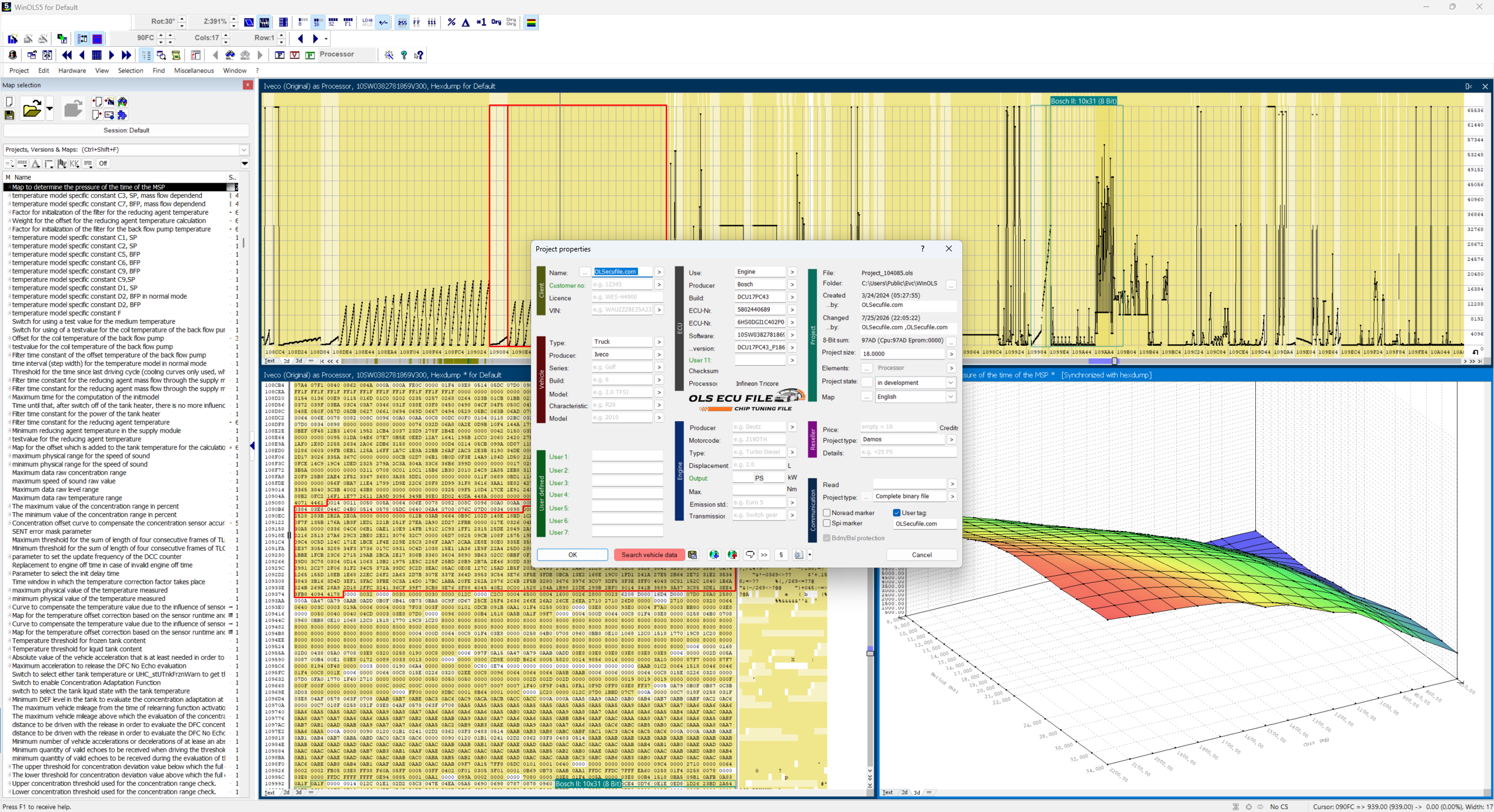Click the delta difference display icon
The width and height of the screenshot is (1494, 812).
tap(466, 22)
